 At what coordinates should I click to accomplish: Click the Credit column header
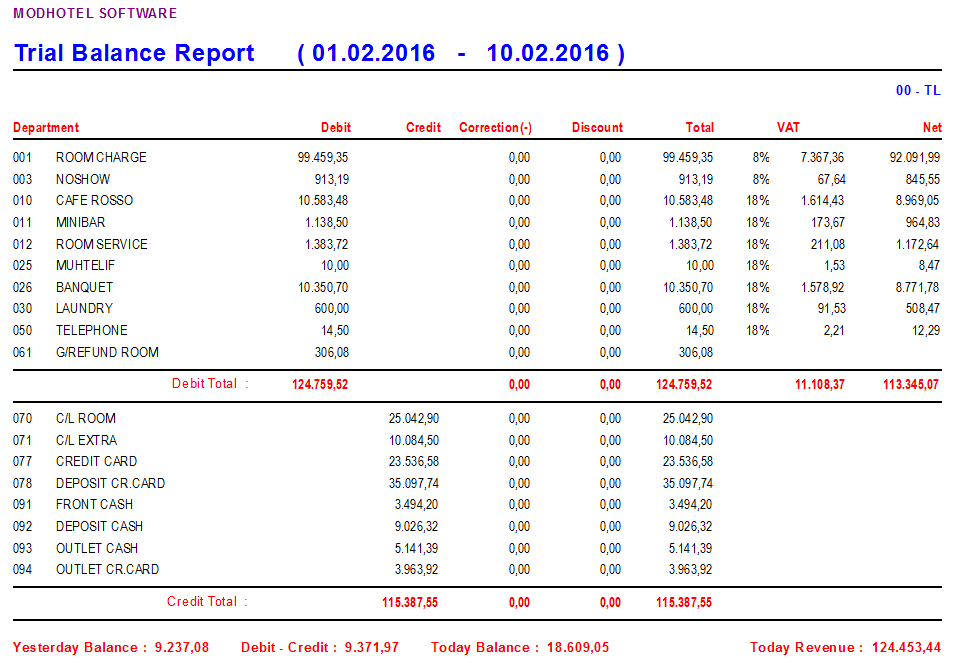(x=423, y=128)
